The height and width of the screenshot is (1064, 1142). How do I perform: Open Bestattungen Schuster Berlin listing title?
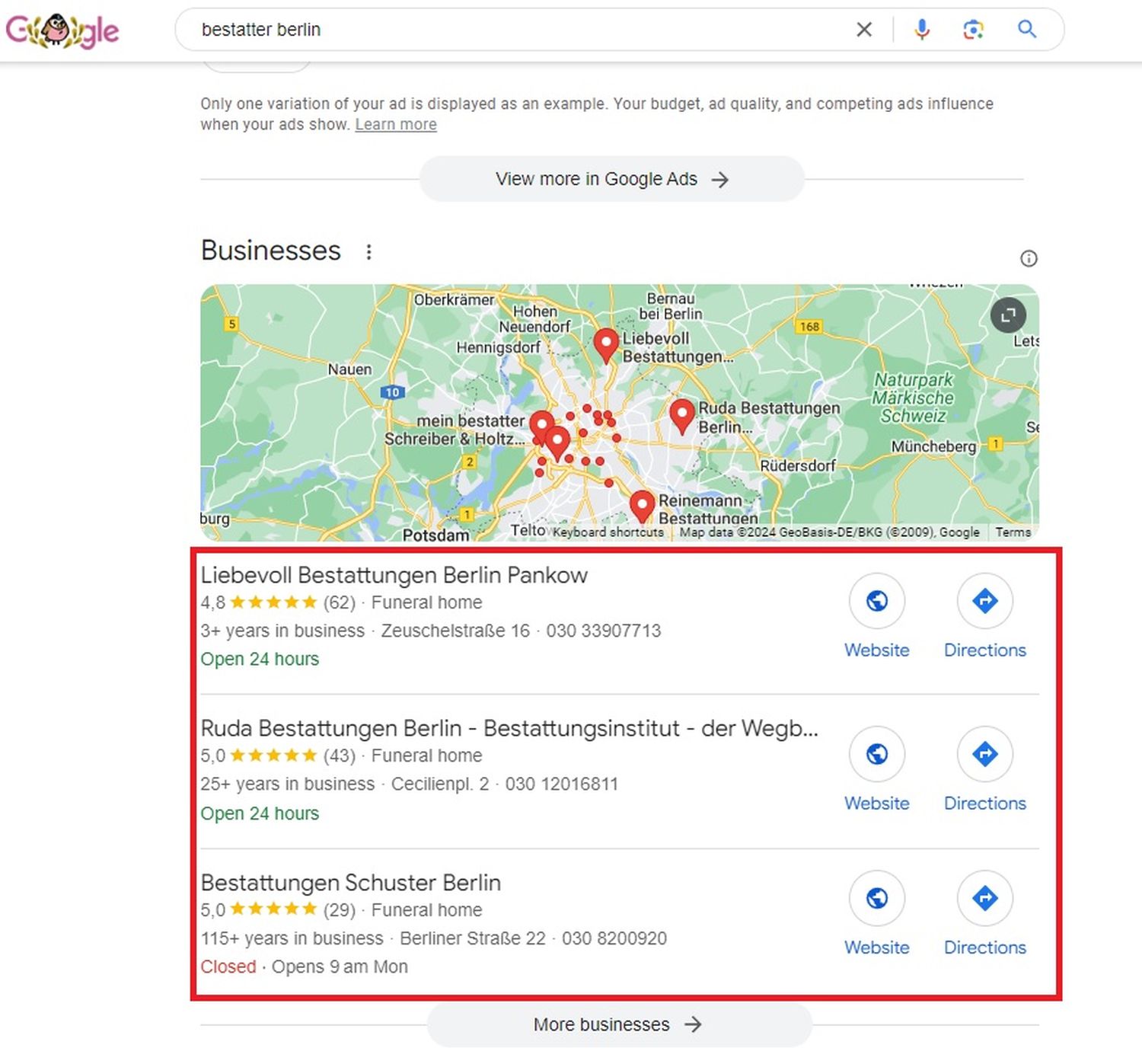tap(351, 883)
